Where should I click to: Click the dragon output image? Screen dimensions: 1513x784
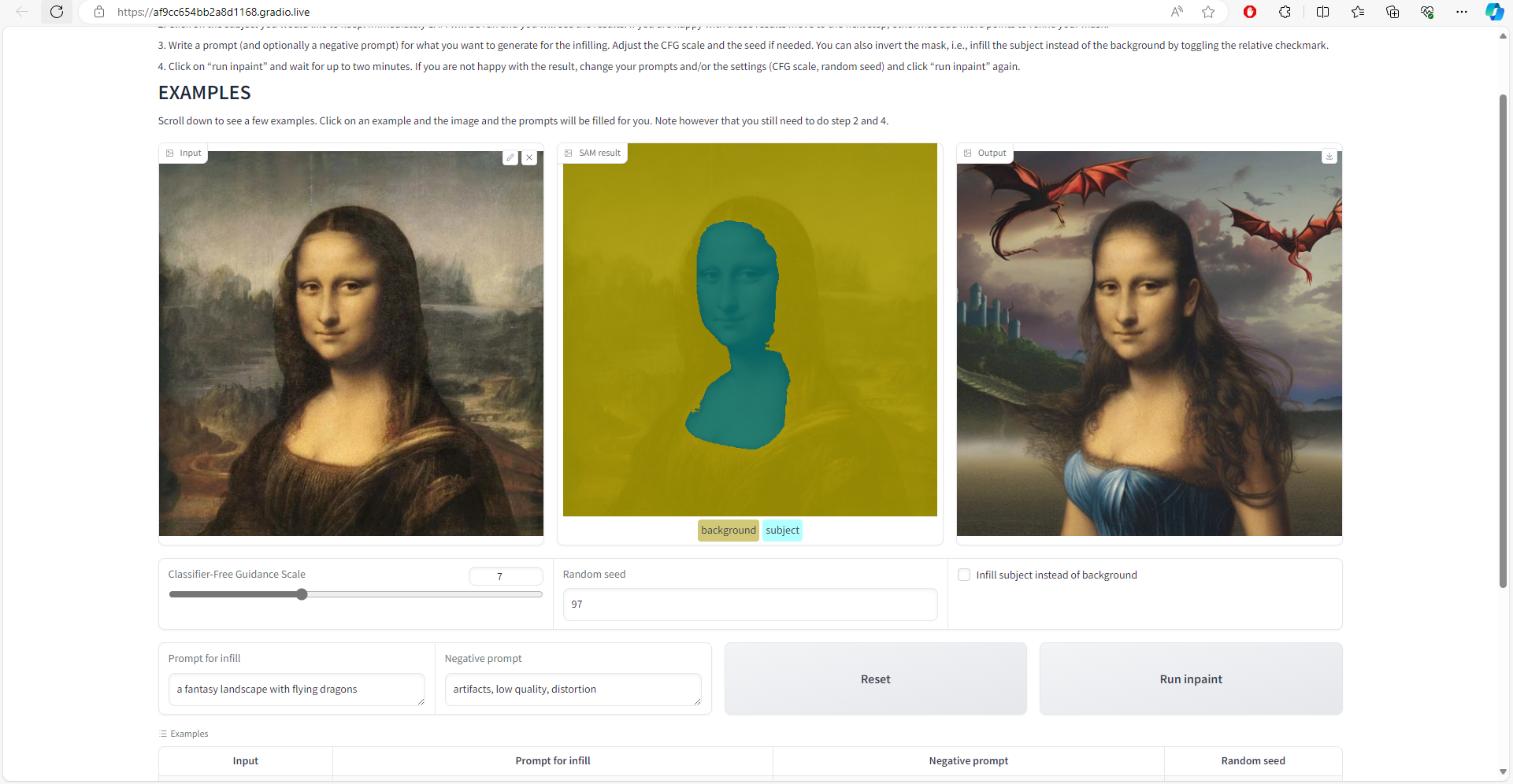point(1149,343)
